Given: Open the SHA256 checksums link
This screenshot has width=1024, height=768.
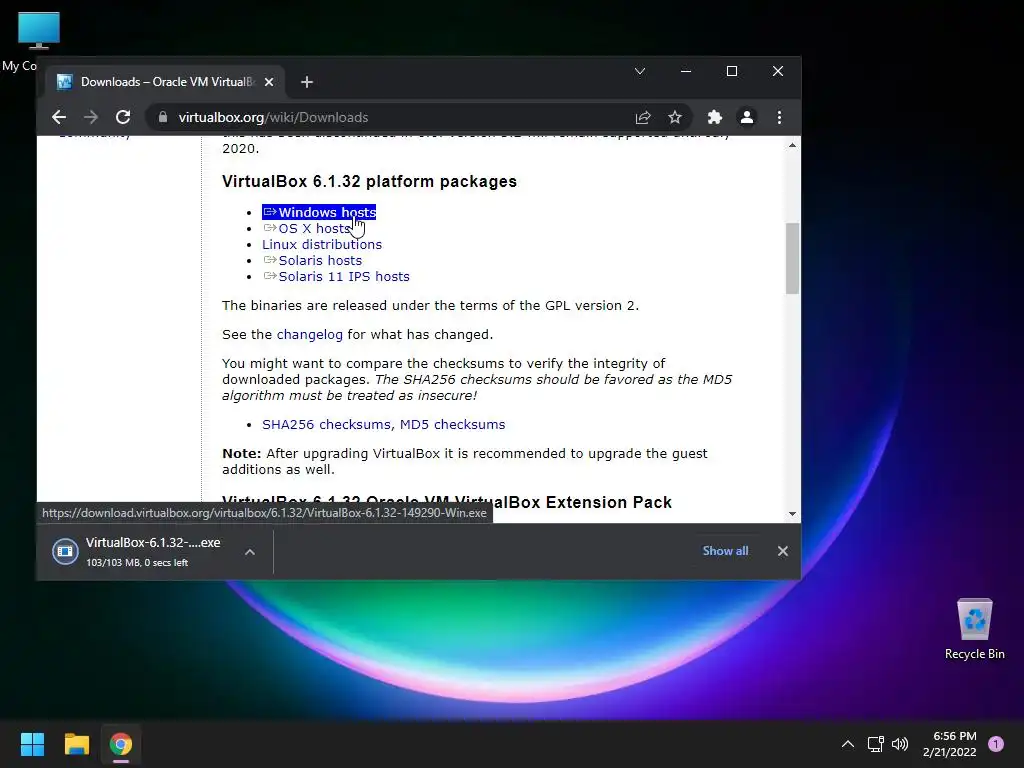Looking at the screenshot, I should 327,424.
